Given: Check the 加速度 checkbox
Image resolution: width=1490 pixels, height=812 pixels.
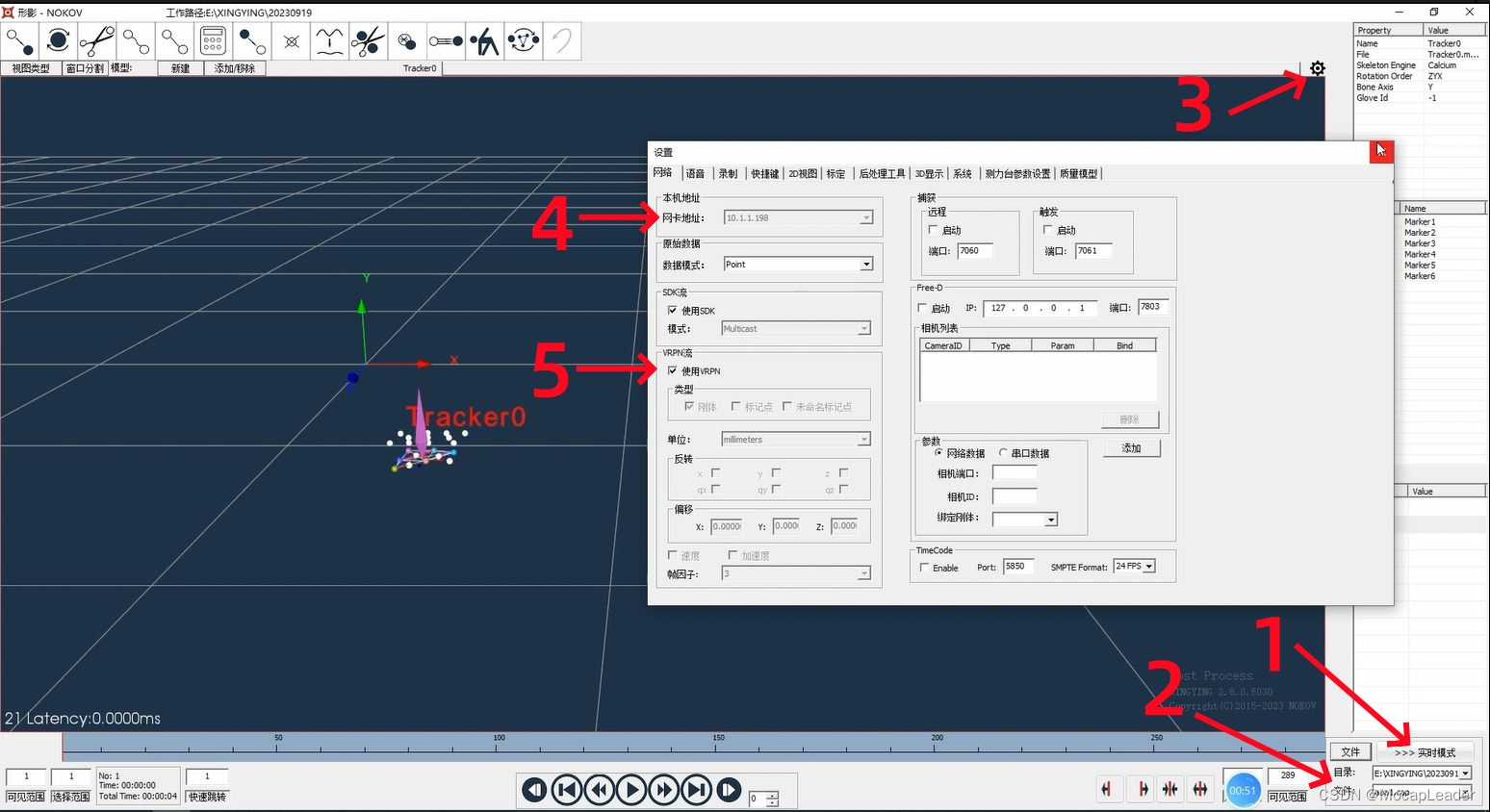Looking at the screenshot, I should (732, 555).
